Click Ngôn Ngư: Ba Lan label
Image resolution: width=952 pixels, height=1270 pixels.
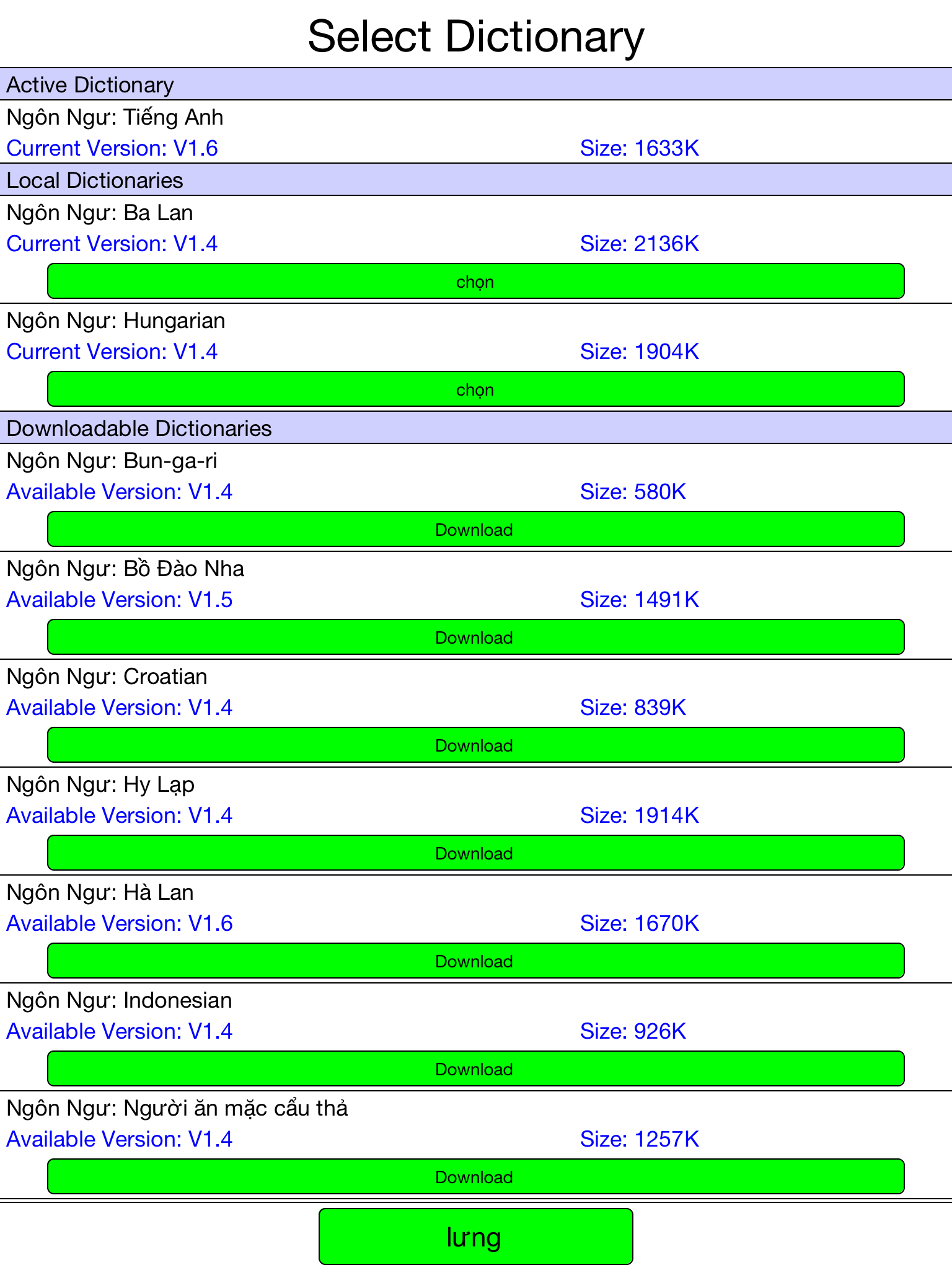[100, 213]
